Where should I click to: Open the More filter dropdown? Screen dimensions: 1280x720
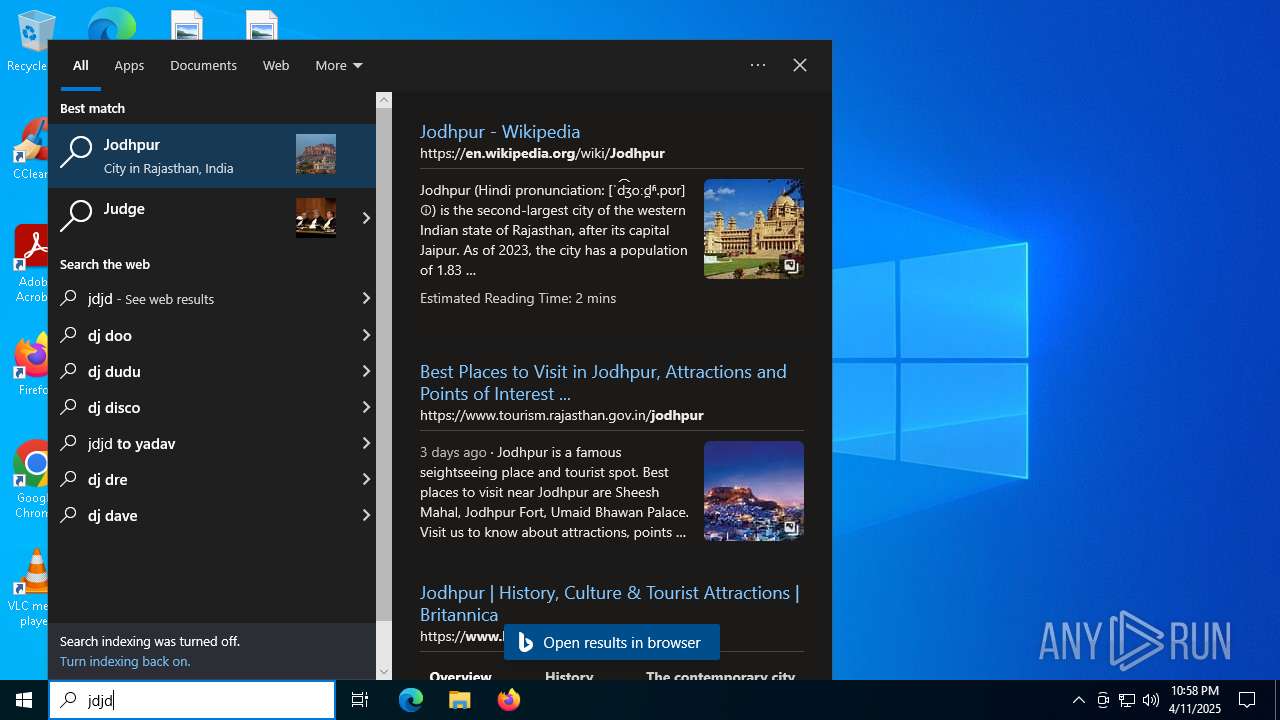[339, 65]
